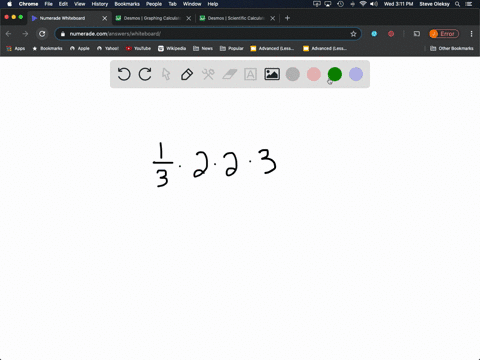Expand the Other Bookmarks folder
Image resolution: width=480 pixels, height=360 pixels.
click(x=452, y=48)
